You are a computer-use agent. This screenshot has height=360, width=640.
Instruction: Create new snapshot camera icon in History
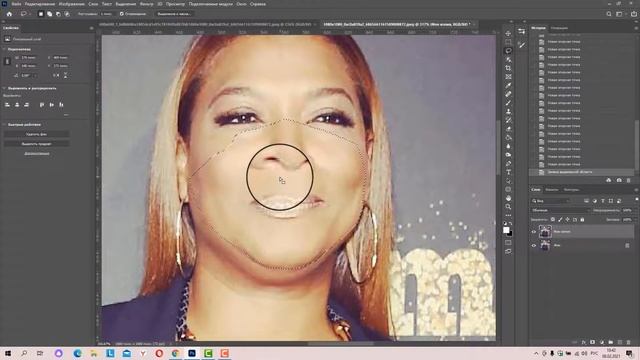point(619,180)
